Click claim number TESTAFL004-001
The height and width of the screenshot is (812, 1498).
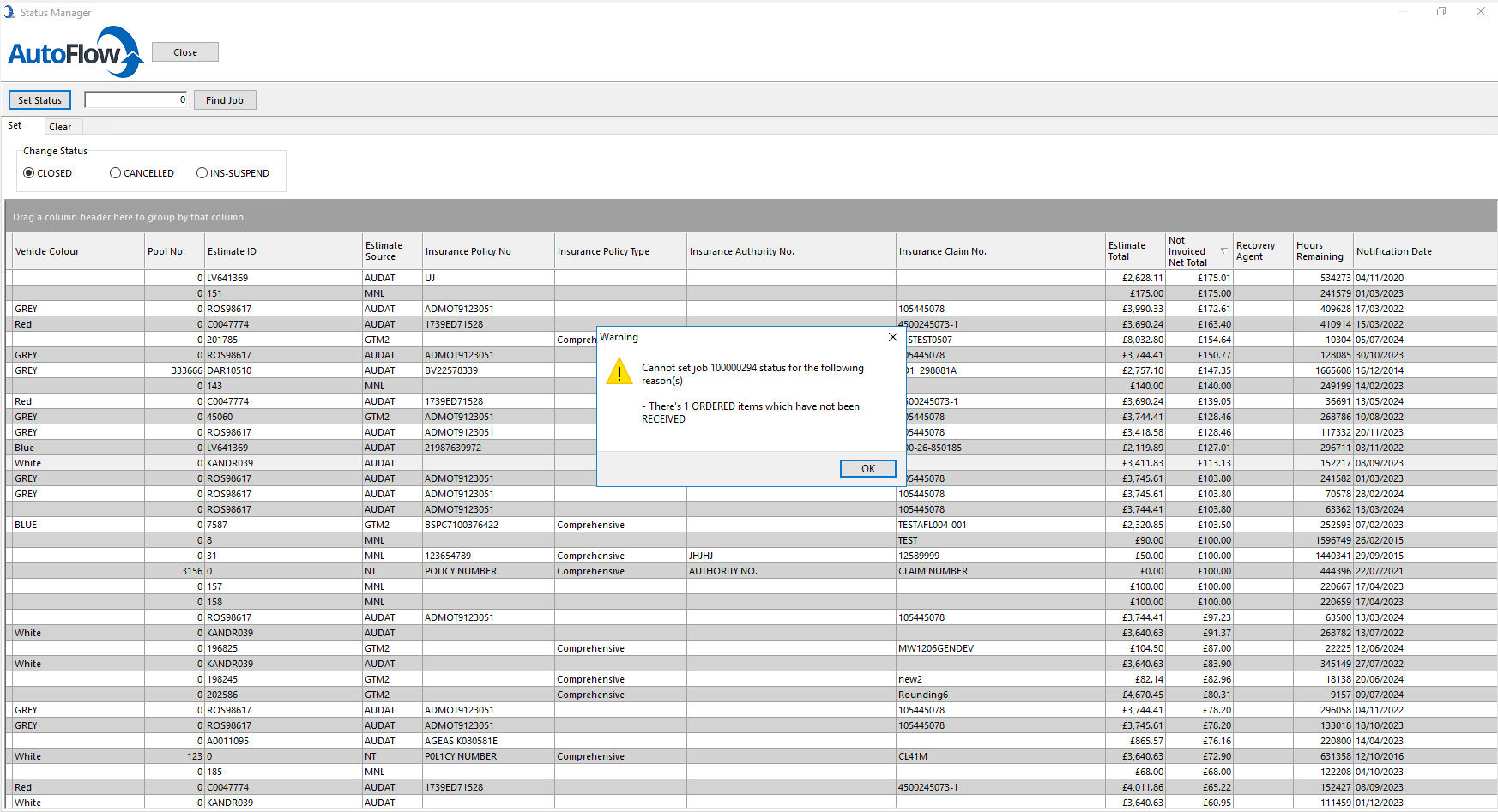tap(1000, 525)
